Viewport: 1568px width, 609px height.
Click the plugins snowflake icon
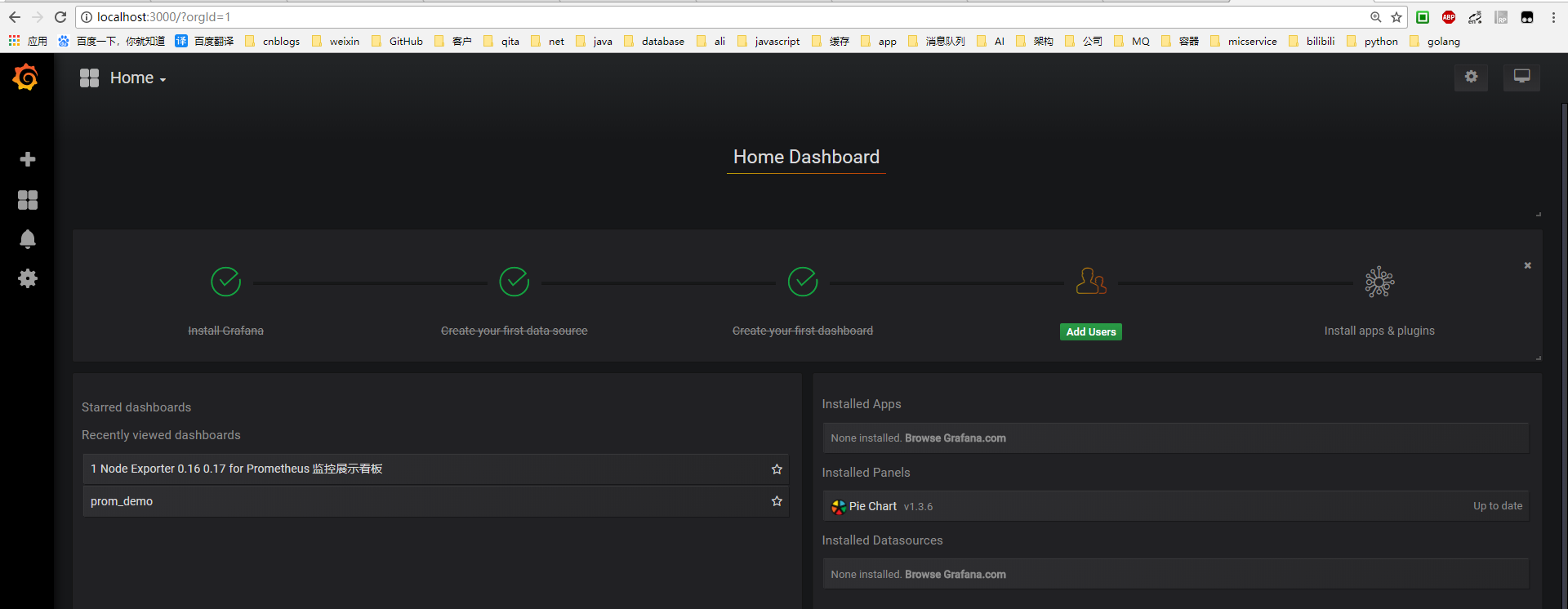click(x=1379, y=282)
